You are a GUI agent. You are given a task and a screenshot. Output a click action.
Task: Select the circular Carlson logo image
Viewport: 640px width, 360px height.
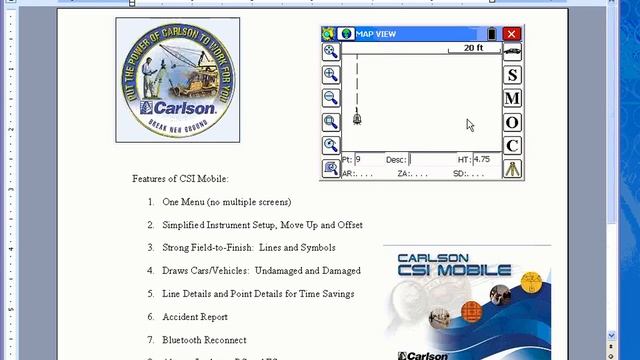[178, 80]
